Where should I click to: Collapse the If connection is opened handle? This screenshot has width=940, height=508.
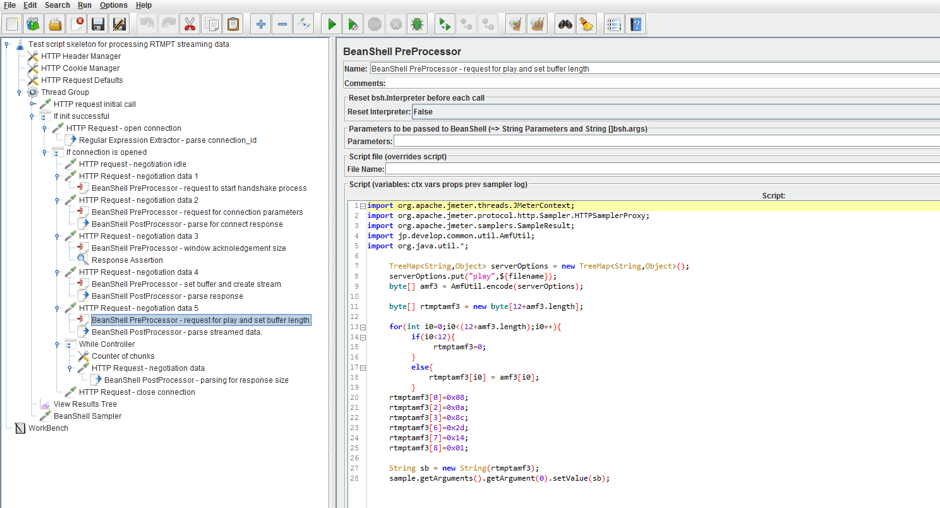point(44,152)
